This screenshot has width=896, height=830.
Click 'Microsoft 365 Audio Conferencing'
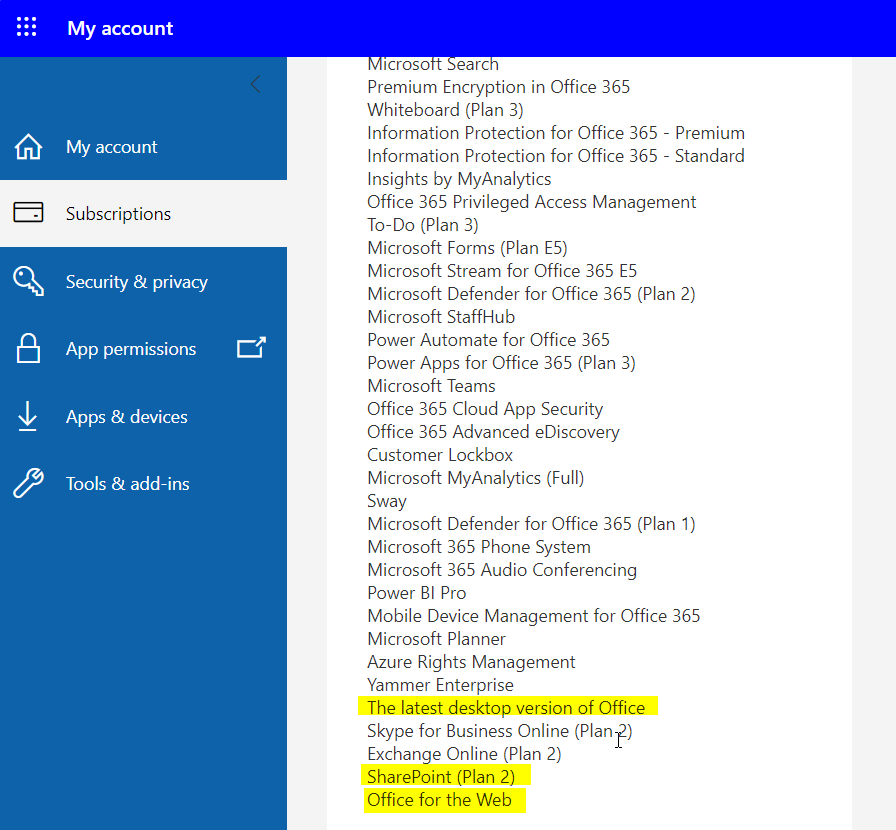pos(502,569)
